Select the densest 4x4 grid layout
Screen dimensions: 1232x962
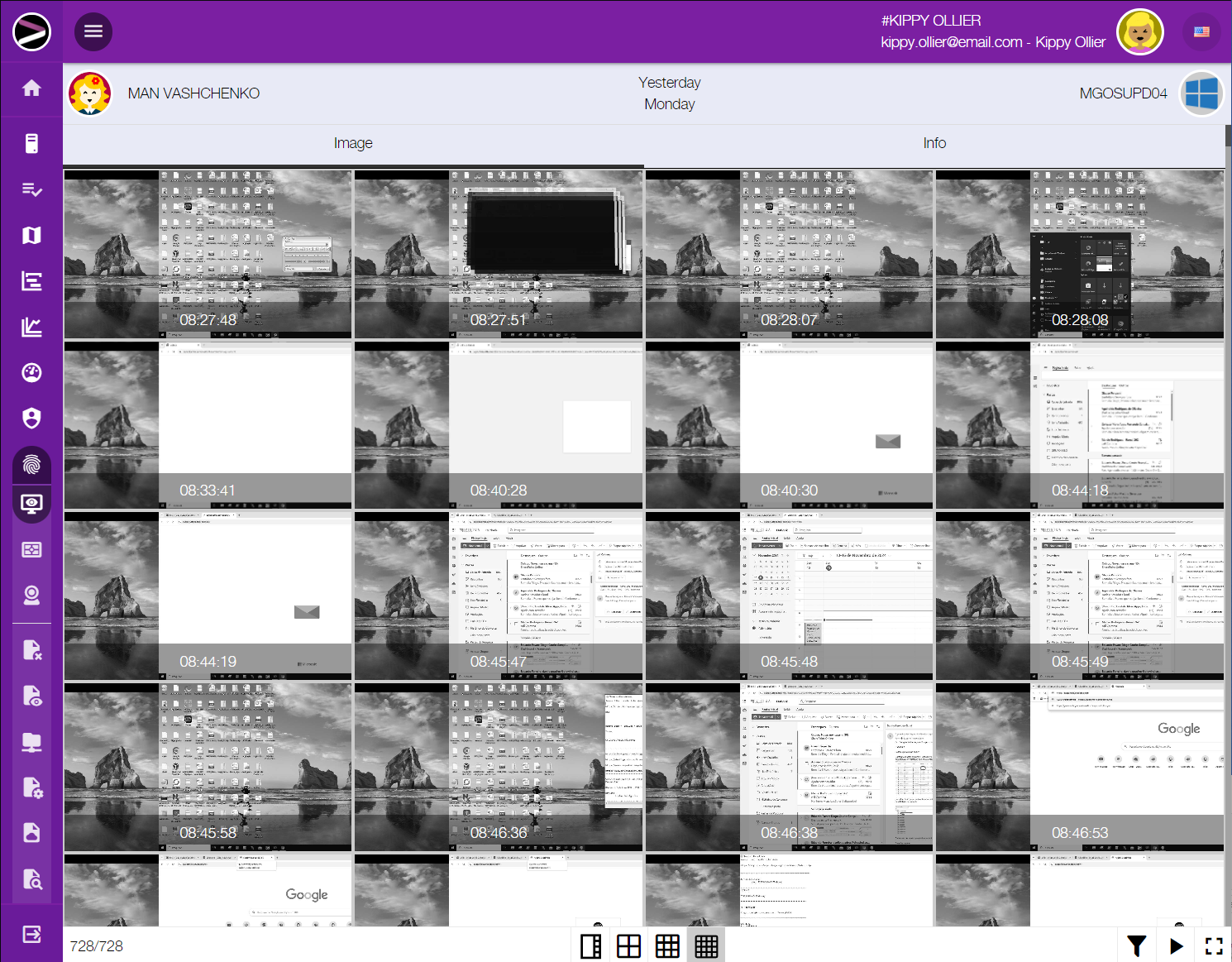[x=706, y=946]
